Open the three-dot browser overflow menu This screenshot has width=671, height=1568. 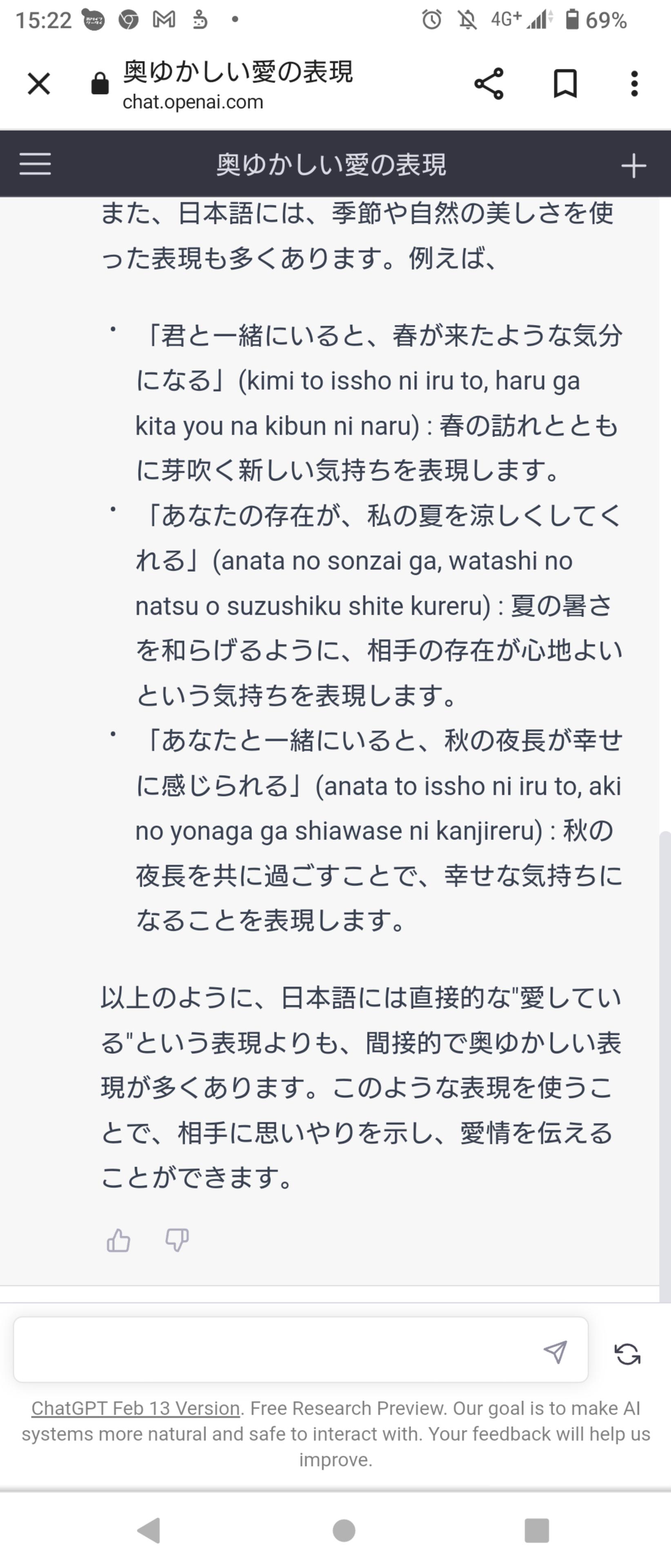tap(635, 83)
